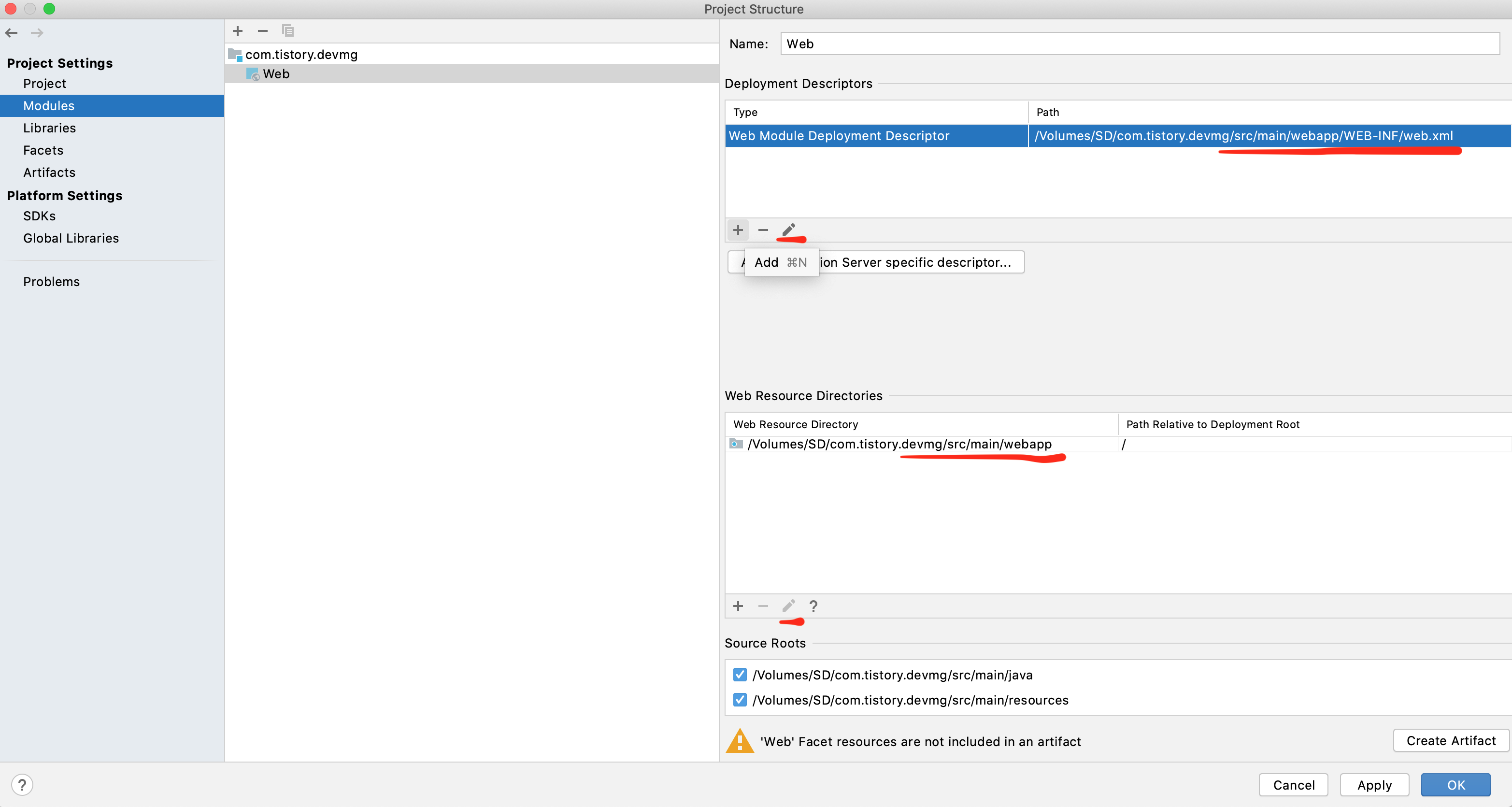Go to the SDKs platform settings

[39, 216]
